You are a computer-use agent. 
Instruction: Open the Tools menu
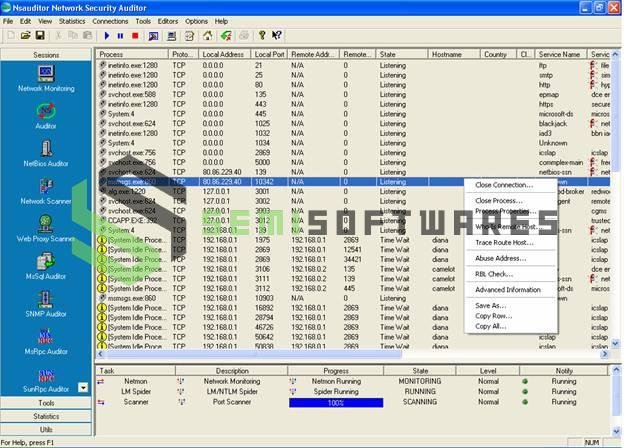143,21
